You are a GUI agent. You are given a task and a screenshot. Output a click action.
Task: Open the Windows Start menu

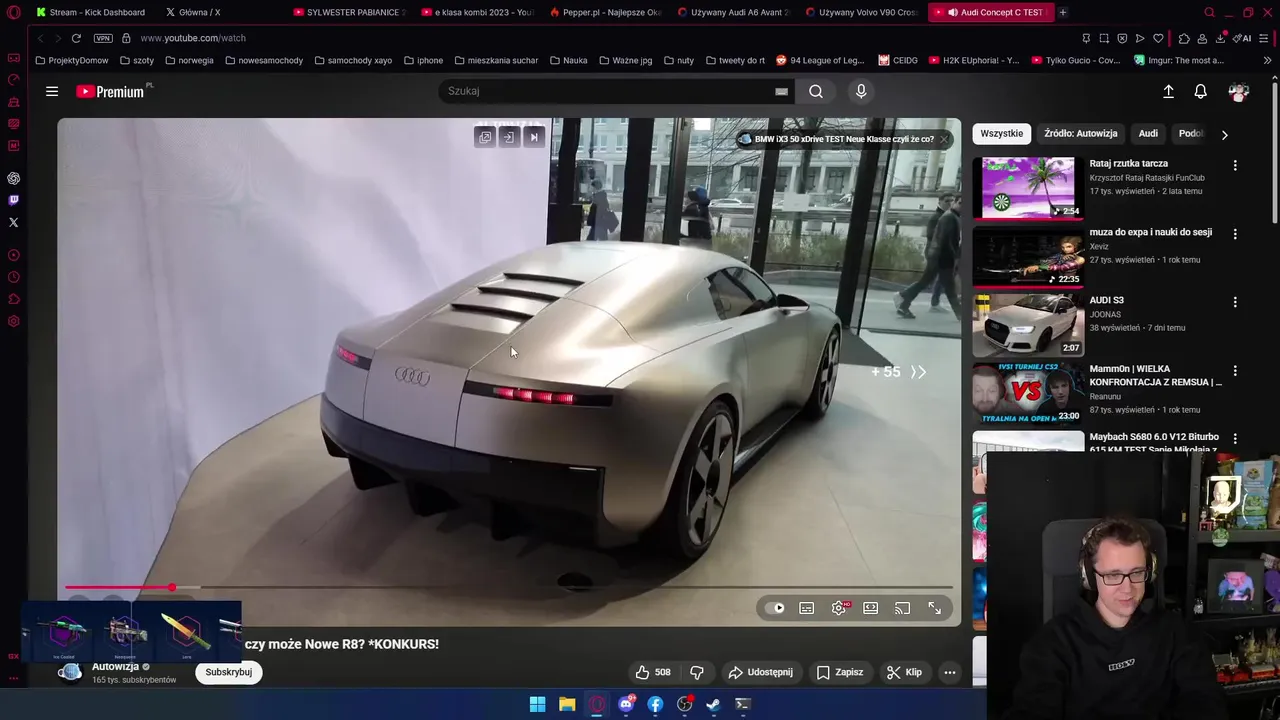pos(537,704)
